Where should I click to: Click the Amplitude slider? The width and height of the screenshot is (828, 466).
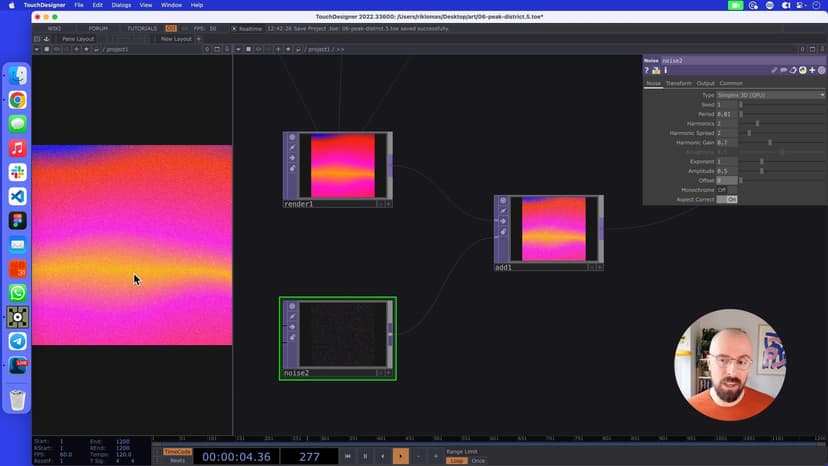point(762,171)
